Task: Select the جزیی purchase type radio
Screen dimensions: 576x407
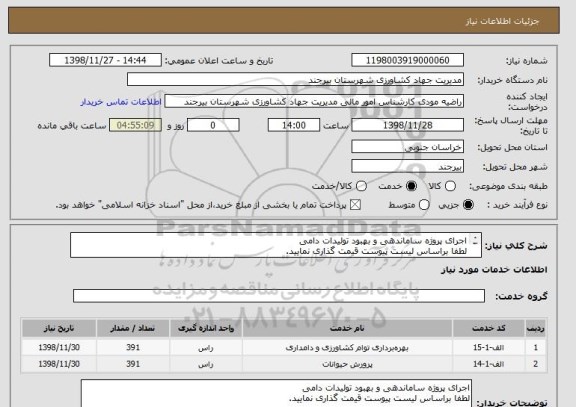Action: point(468,205)
